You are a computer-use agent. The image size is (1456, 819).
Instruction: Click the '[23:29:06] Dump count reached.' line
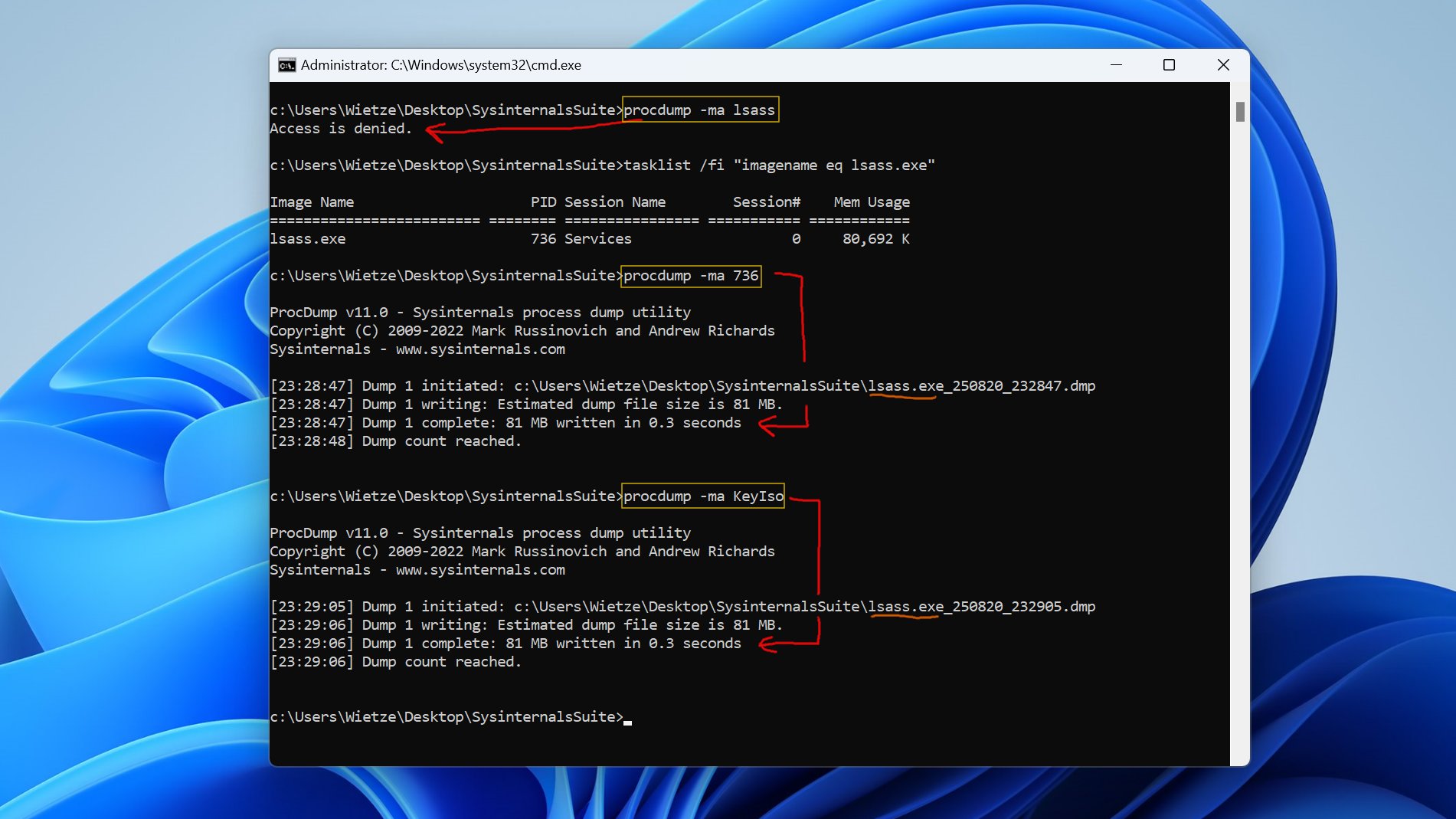pyautogui.click(x=395, y=661)
